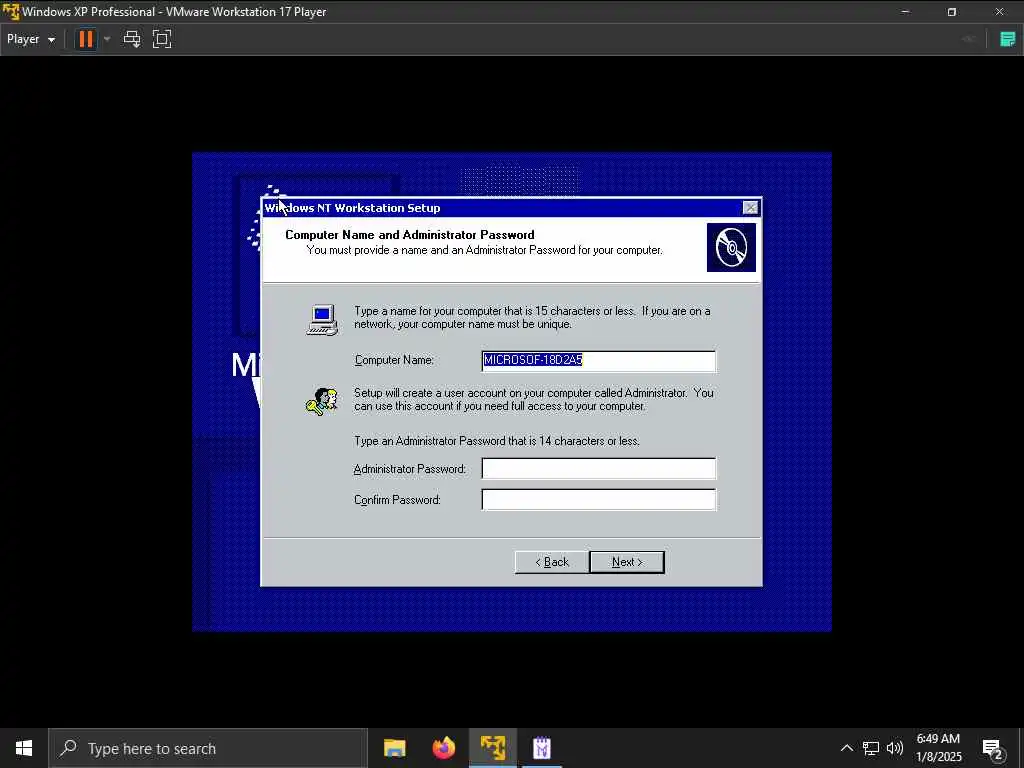Image resolution: width=1024 pixels, height=768 pixels.
Task: Expand the power options arrow beside pause
Action: coord(107,39)
